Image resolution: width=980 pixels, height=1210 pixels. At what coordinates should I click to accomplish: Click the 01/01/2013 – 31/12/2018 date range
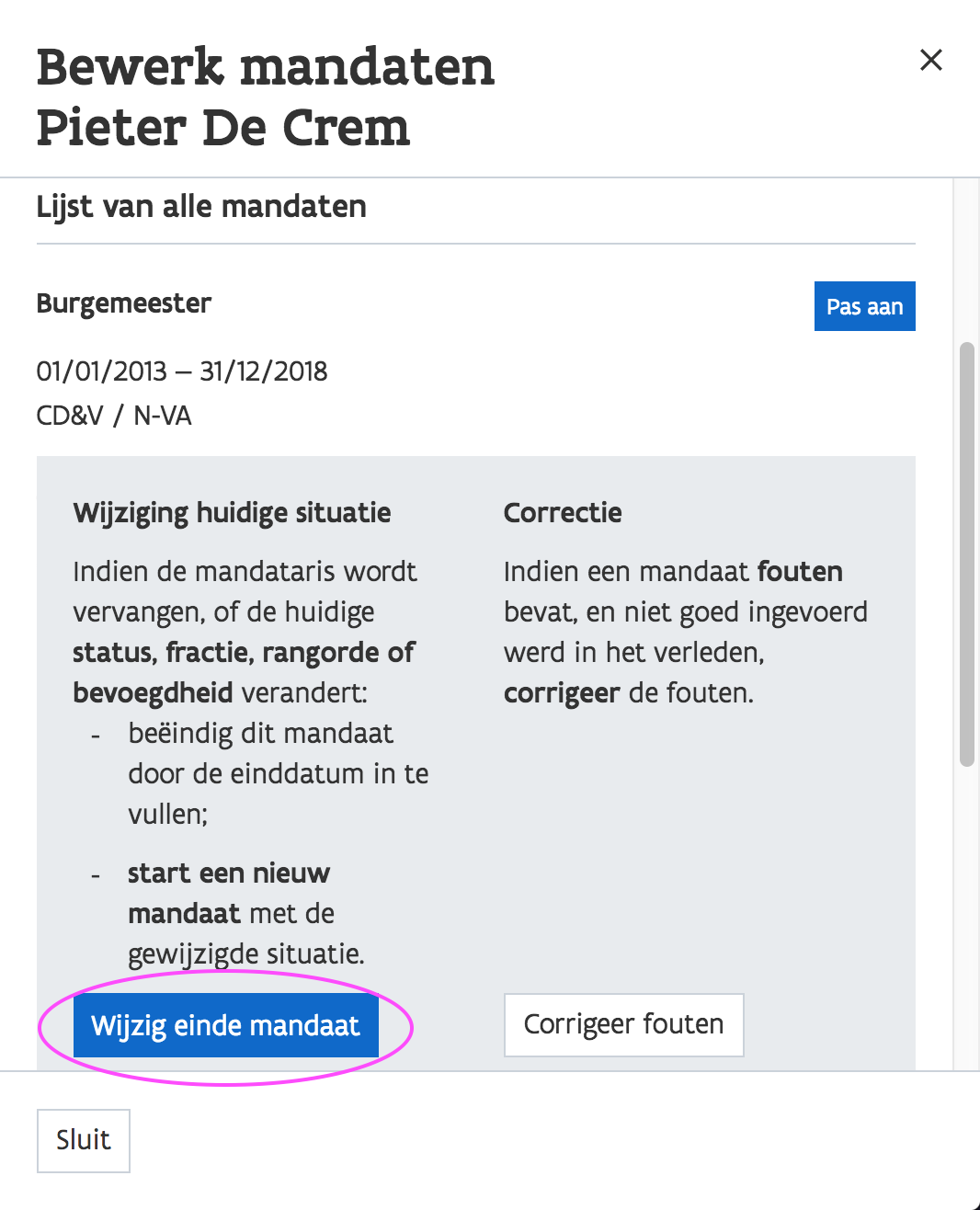pos(182,371)
